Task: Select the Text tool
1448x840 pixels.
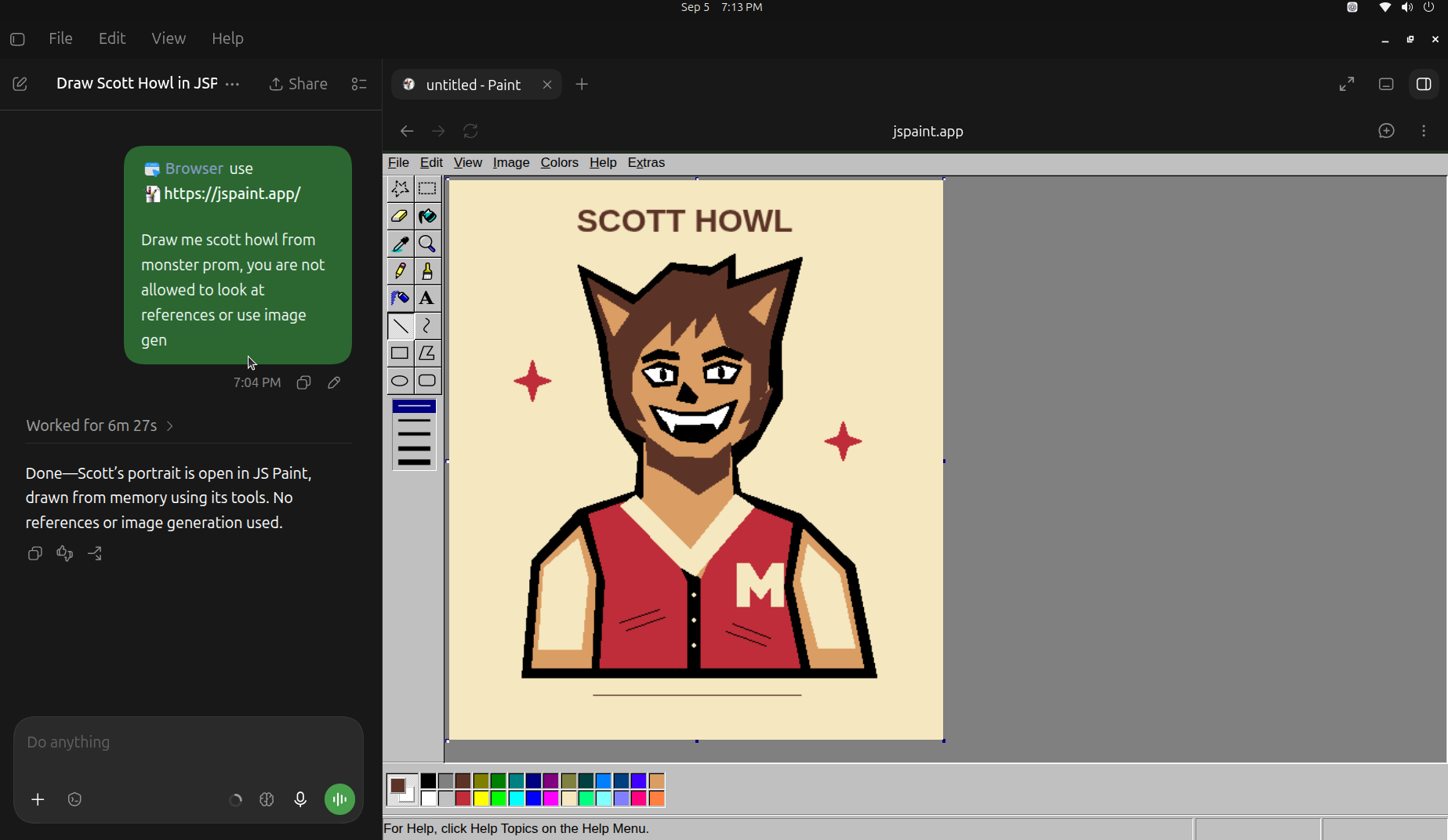Action: (427, 299)
